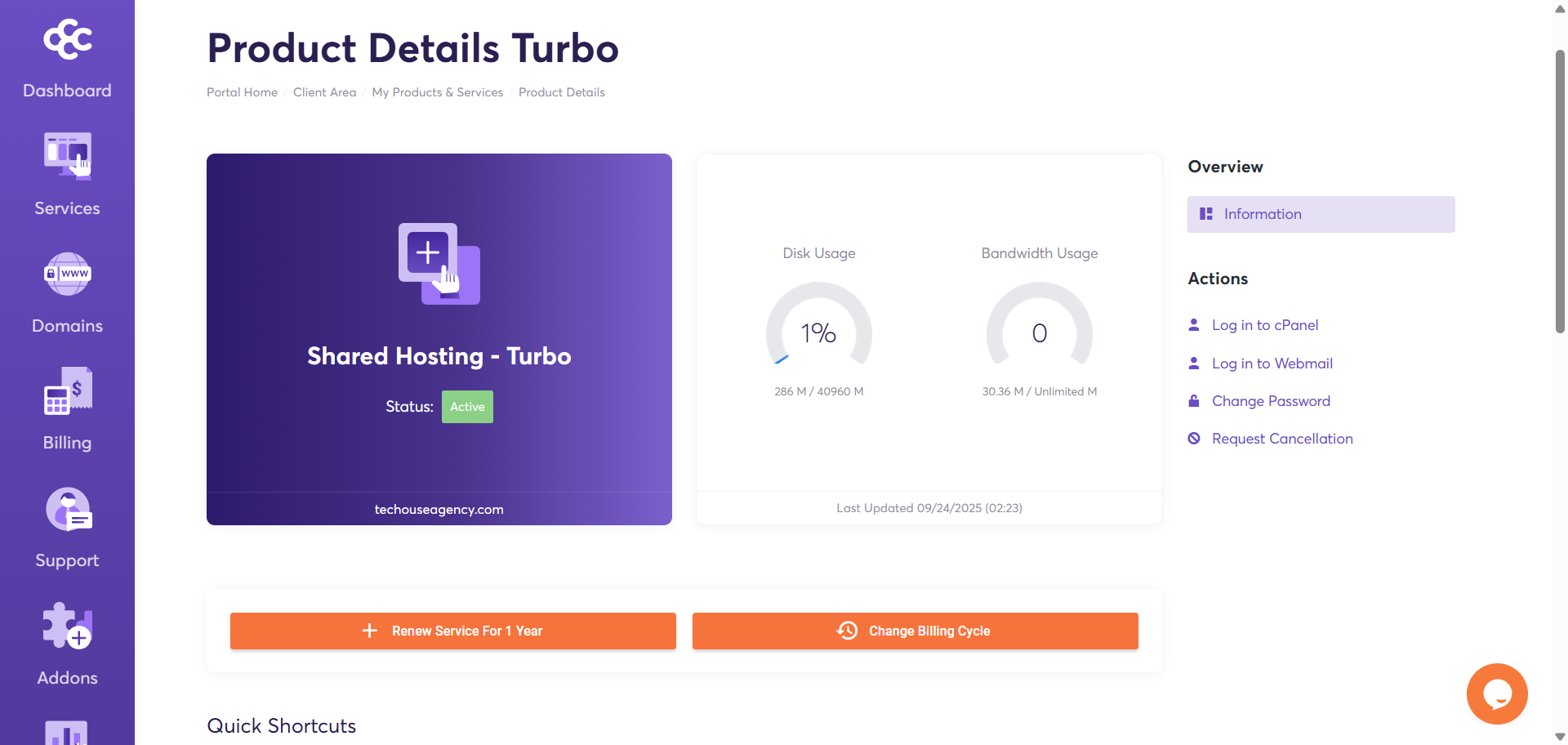Click Last Updated 09/24/2025 text
This screenshot has height=745, width=1568.
(x=929, y=508)
